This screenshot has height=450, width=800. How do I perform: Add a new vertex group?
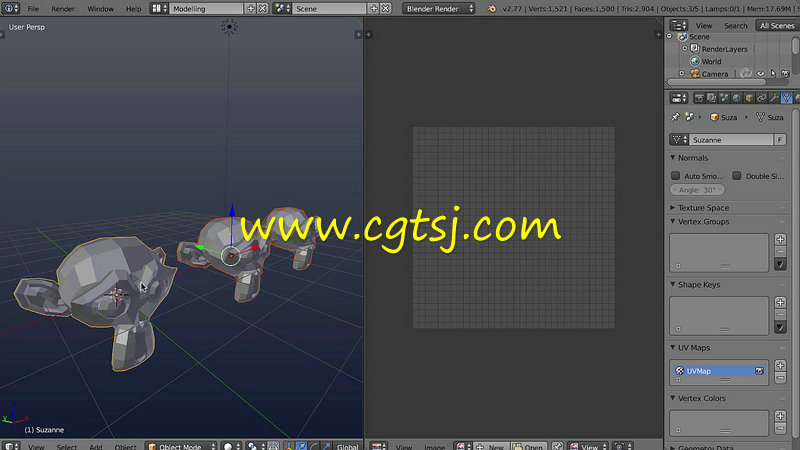coord(780,239)
